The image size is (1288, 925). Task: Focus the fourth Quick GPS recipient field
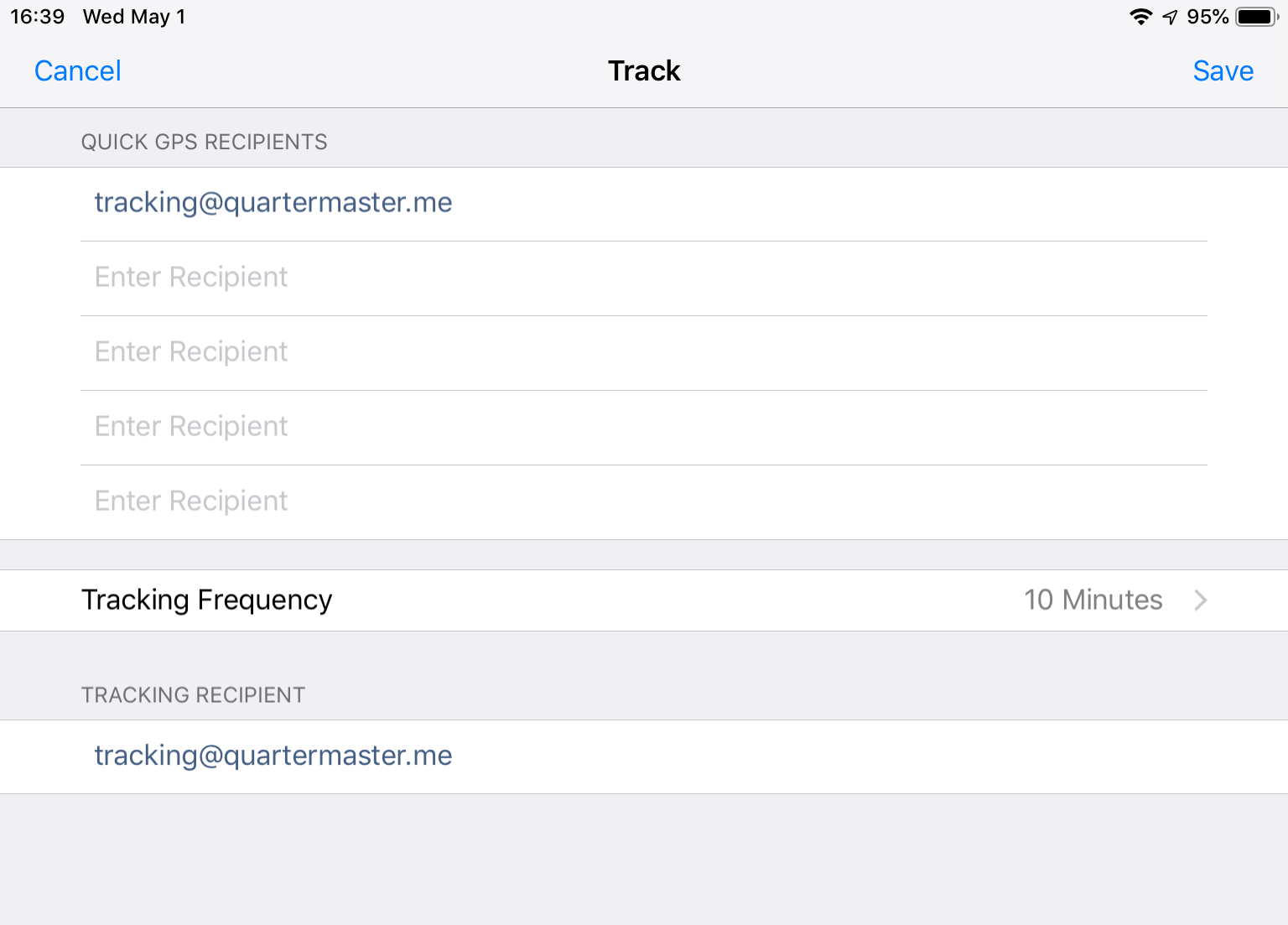click(x=644, y=428)
